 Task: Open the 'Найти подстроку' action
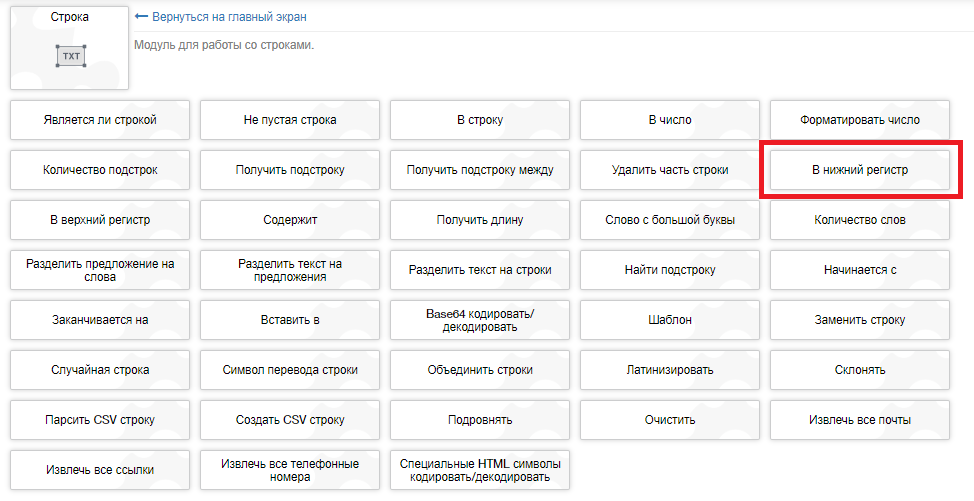coord(670,270)
